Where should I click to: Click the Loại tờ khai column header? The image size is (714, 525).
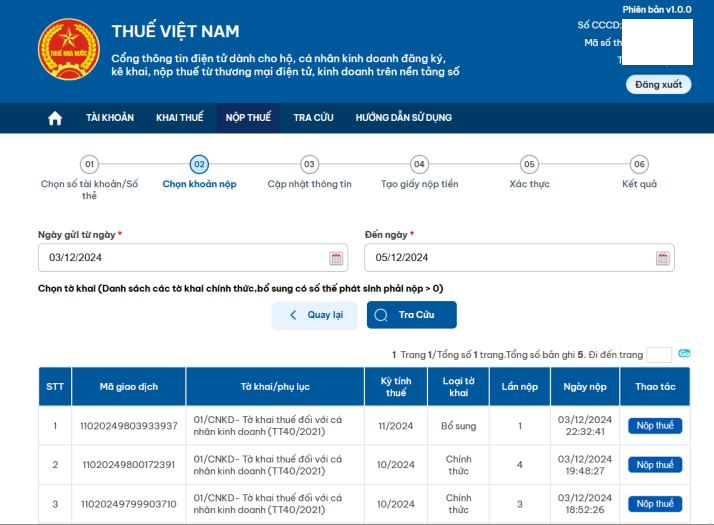click(x=459, y=387)
